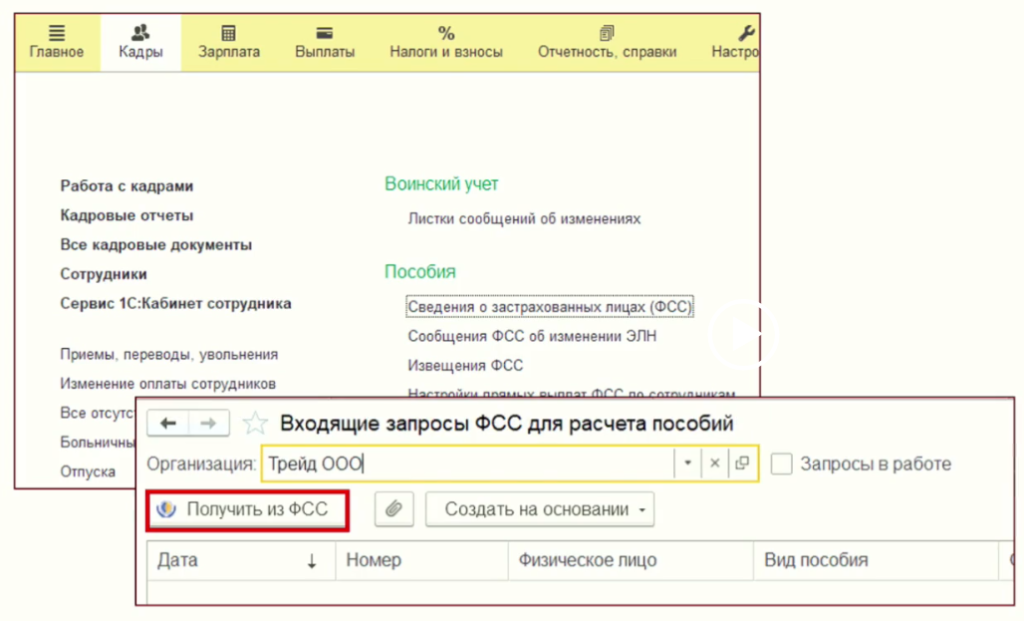The width and height of the screenshot is (1024, 621).
Task: Click the paperclip attachments icon
Action: point(394,510)
